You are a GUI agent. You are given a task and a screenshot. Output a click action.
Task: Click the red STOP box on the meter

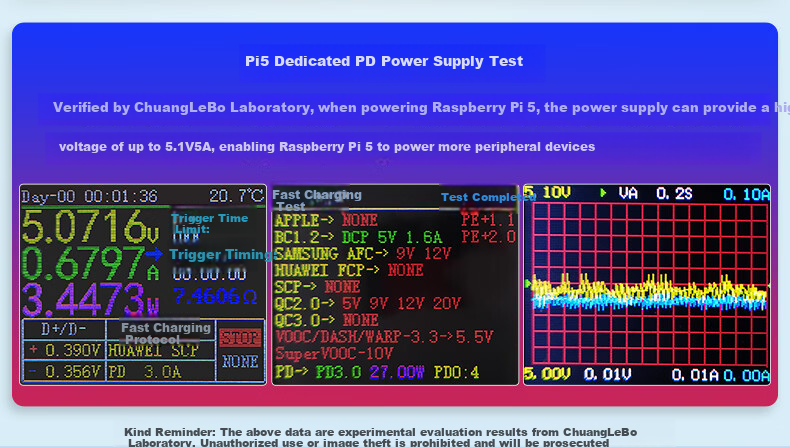point(240,338)
